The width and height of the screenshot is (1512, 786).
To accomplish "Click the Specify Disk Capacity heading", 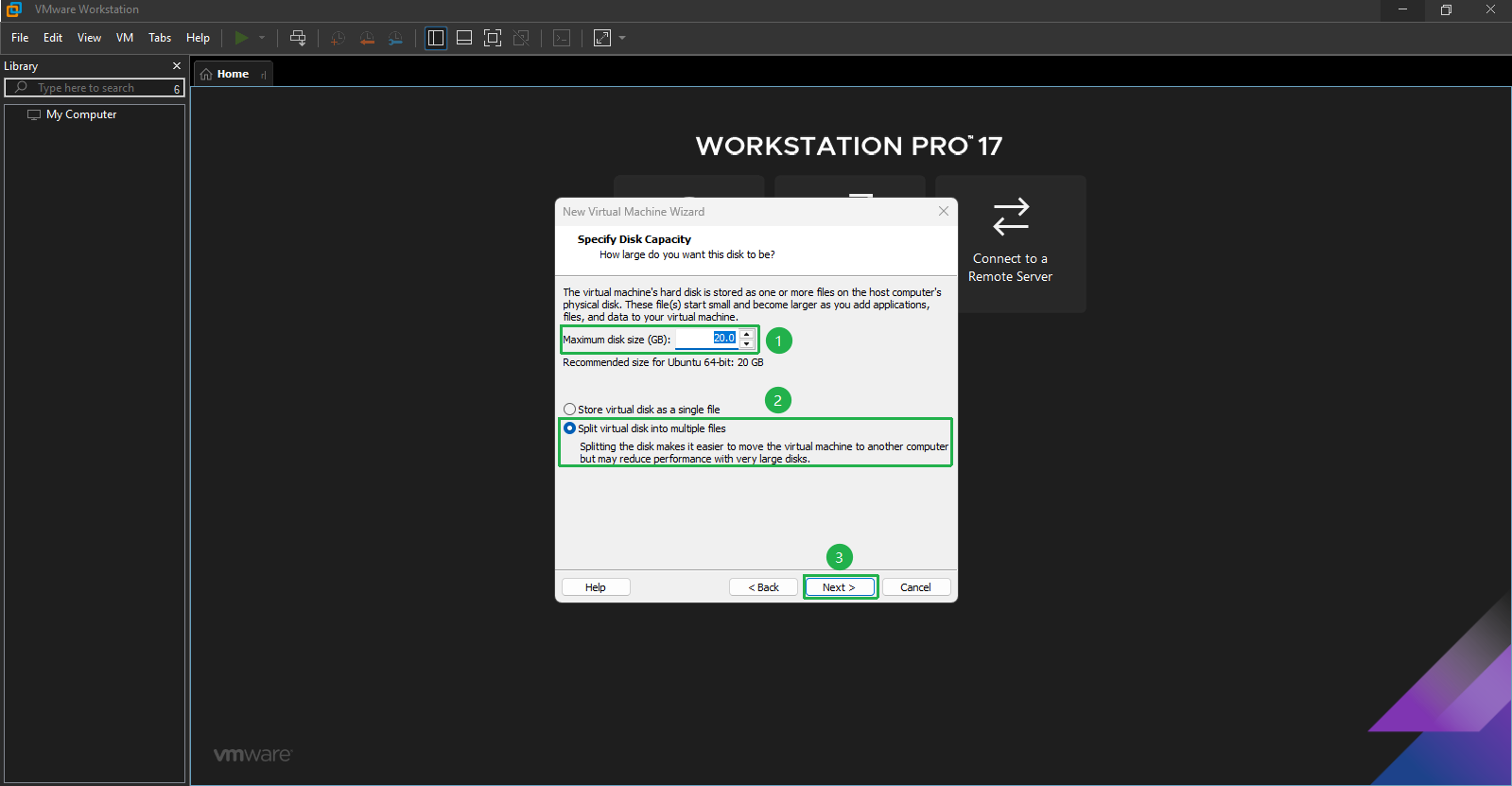I will [x=634, y=239].
